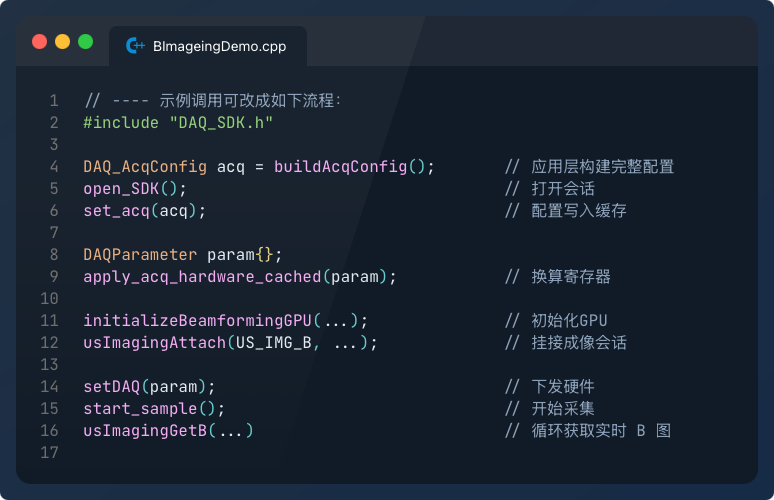Click the red close window dot

click(39, 41)
